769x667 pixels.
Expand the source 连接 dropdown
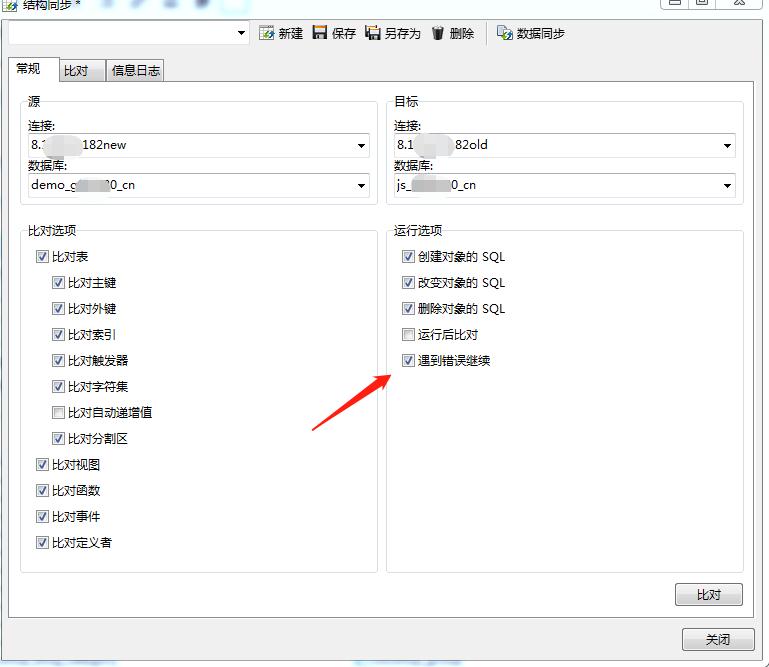361,146
